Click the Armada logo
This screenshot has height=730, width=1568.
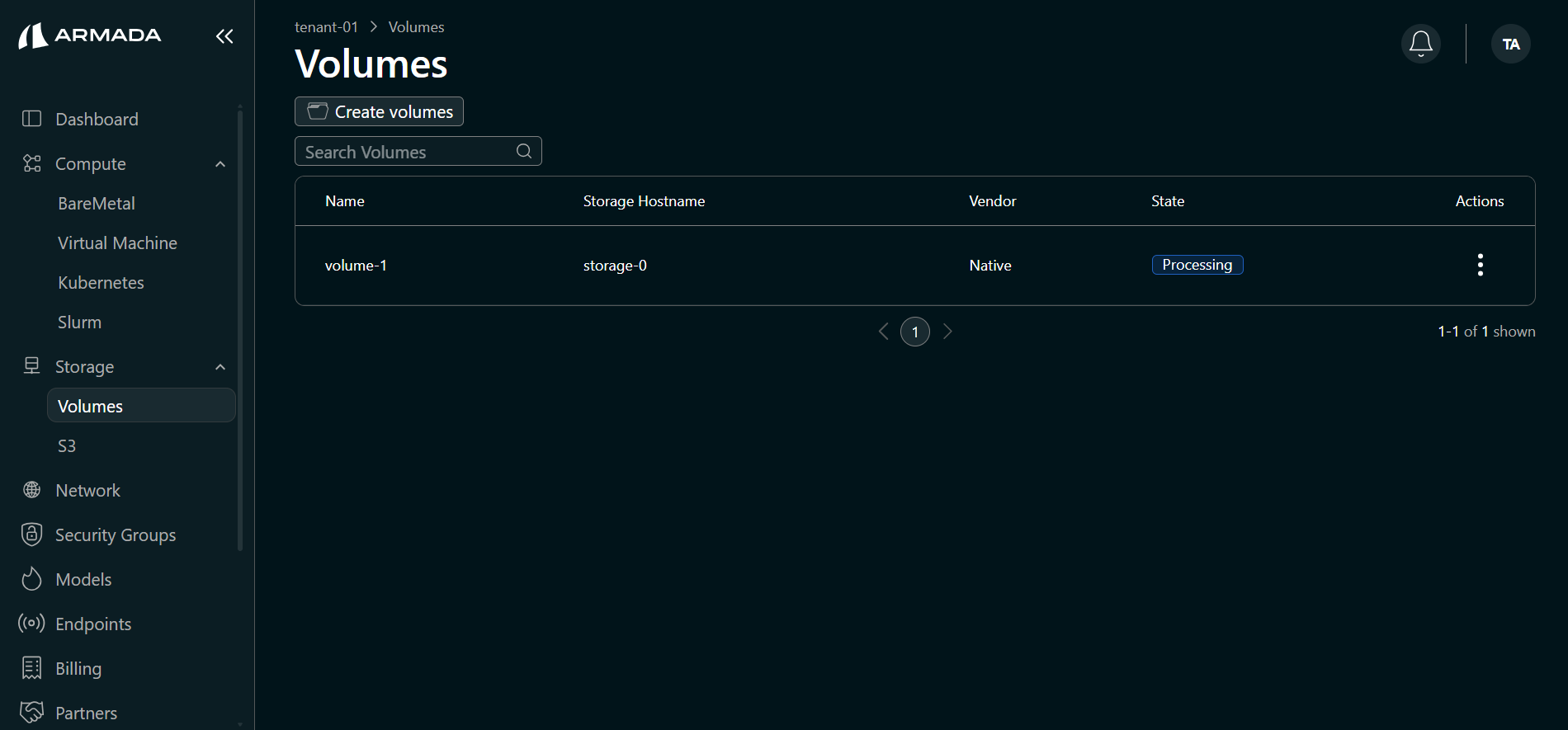click(90, 35)
